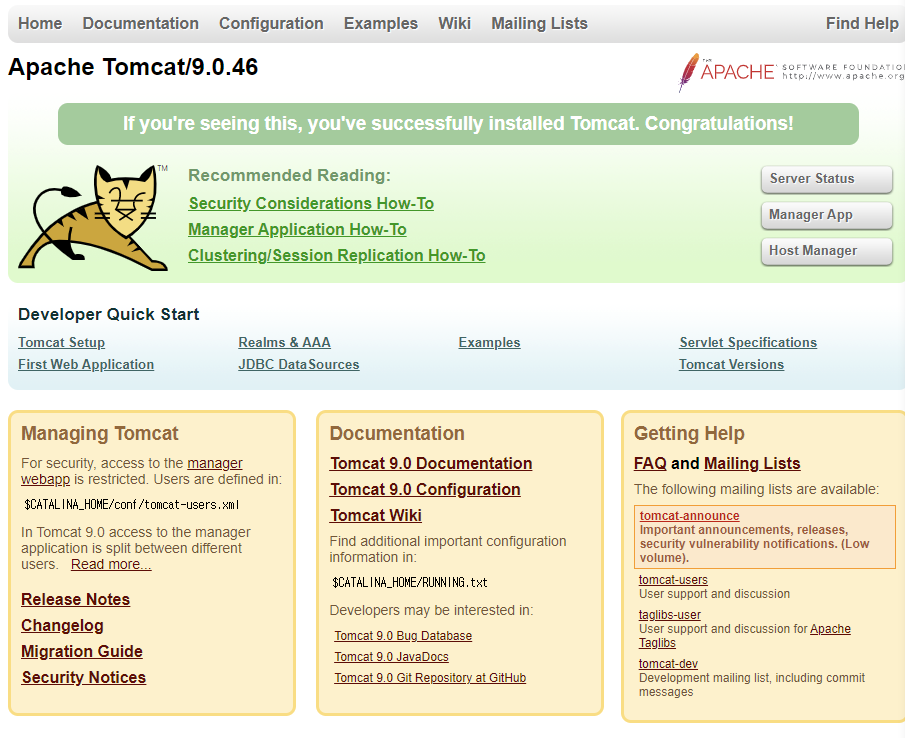
Task: Open Security Notices link
Action: click(84, 677)
